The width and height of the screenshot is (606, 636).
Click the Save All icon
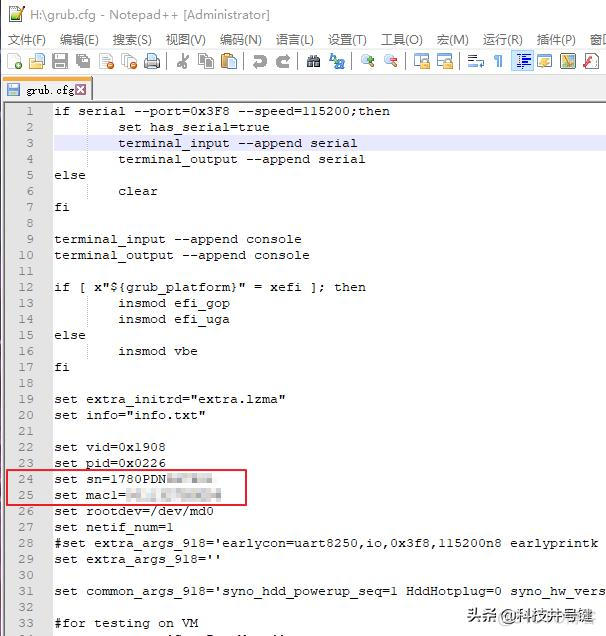[x=83, y=61]
